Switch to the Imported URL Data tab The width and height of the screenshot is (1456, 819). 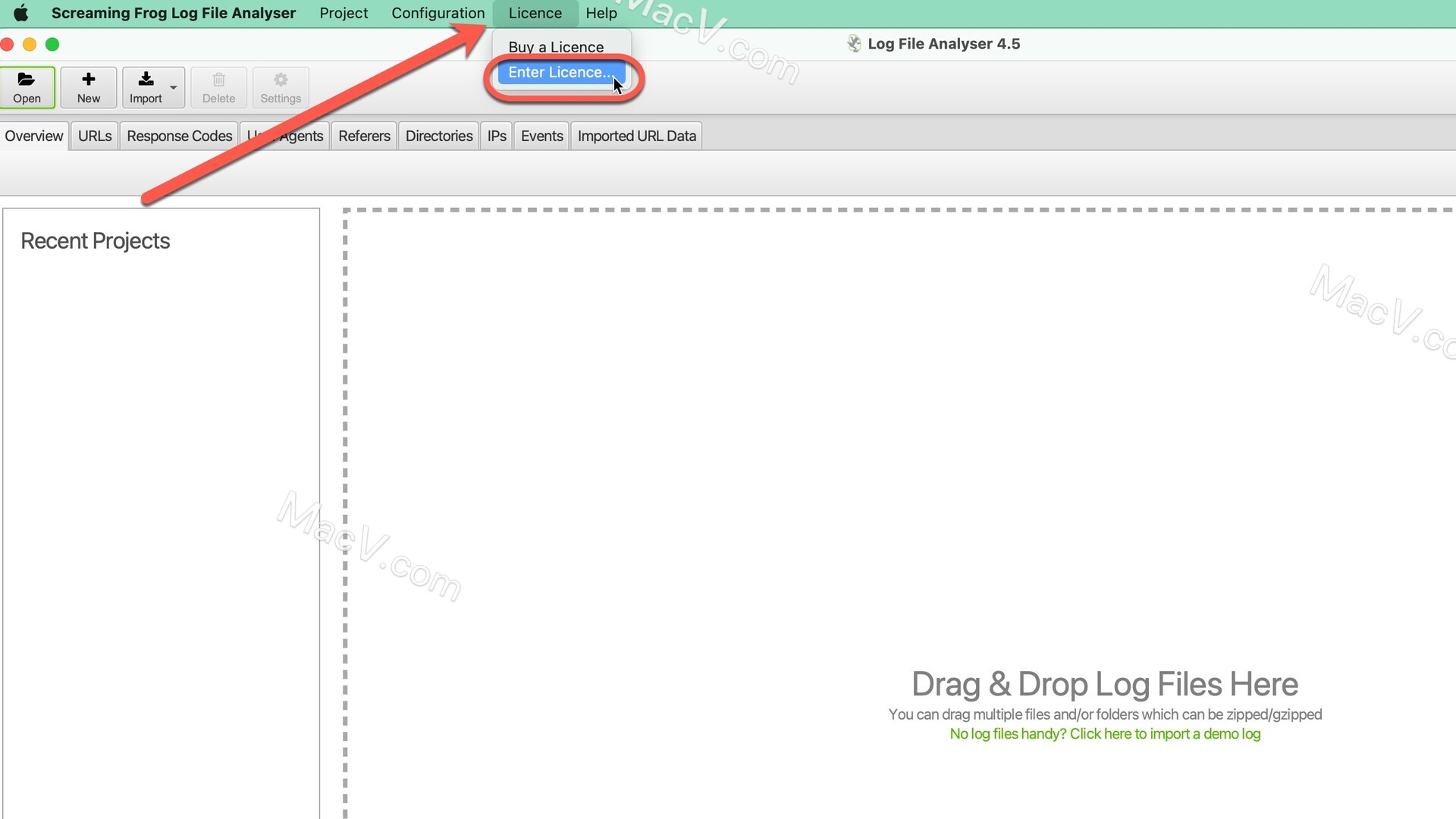(637, 136)
